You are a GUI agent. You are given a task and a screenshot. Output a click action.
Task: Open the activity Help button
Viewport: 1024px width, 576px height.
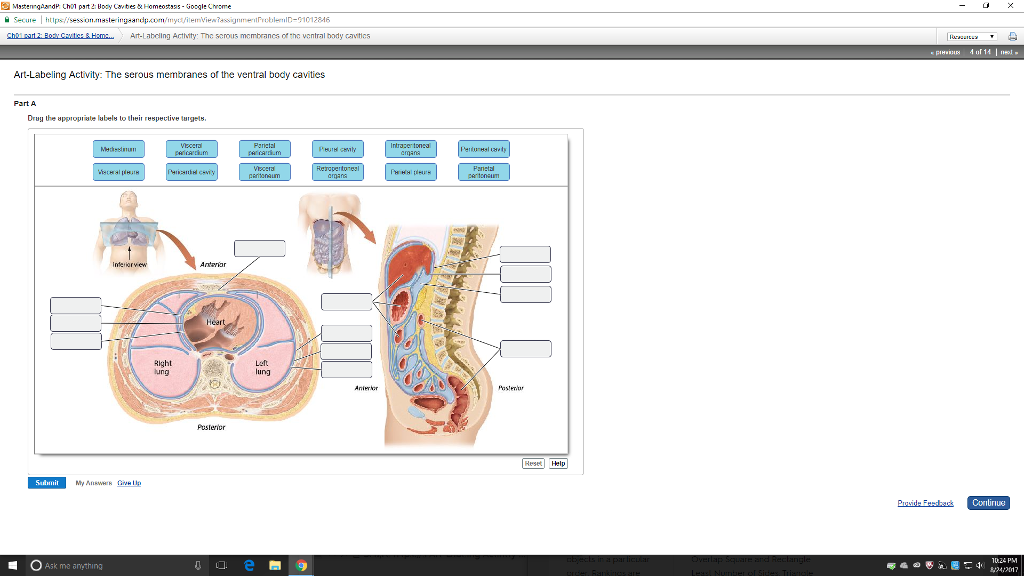pos(556,463)
